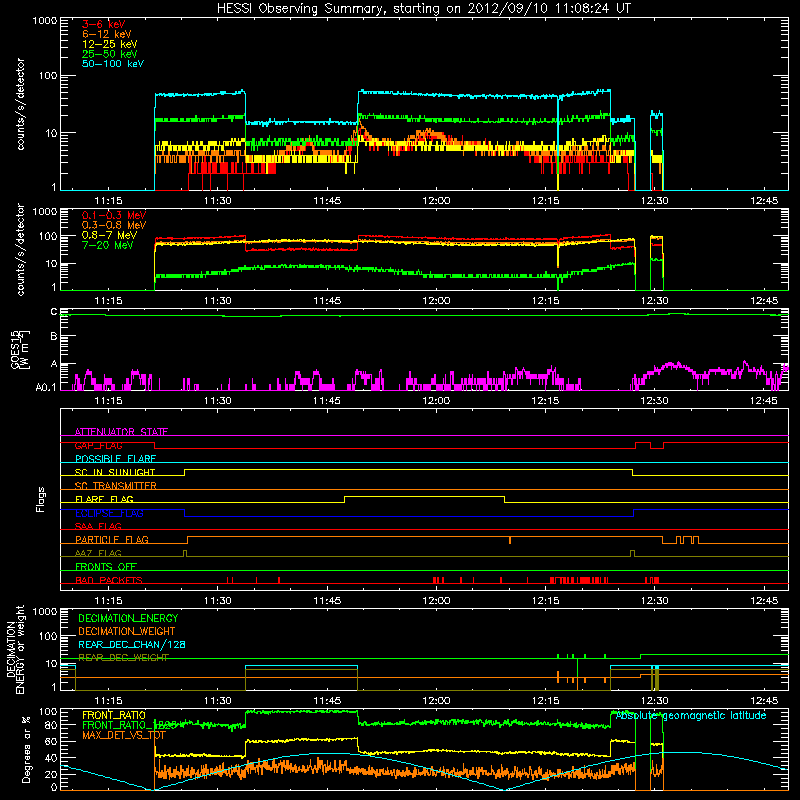Click the 12:00 tick beneath the keV counts panel
Viewport: 800px width, 800px height.
tap(436, 201)
